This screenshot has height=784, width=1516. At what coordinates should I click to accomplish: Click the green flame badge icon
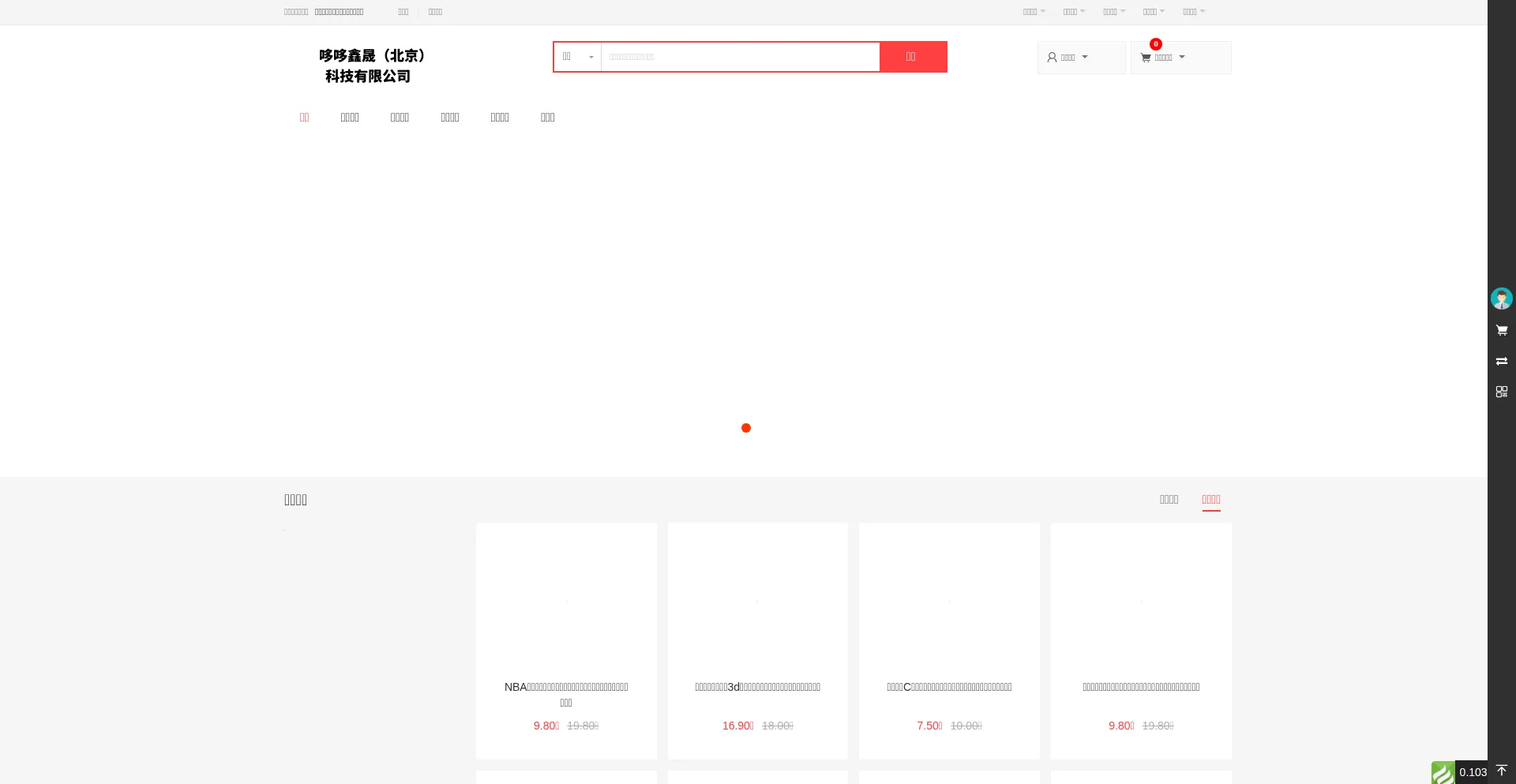coord(1443,772)
